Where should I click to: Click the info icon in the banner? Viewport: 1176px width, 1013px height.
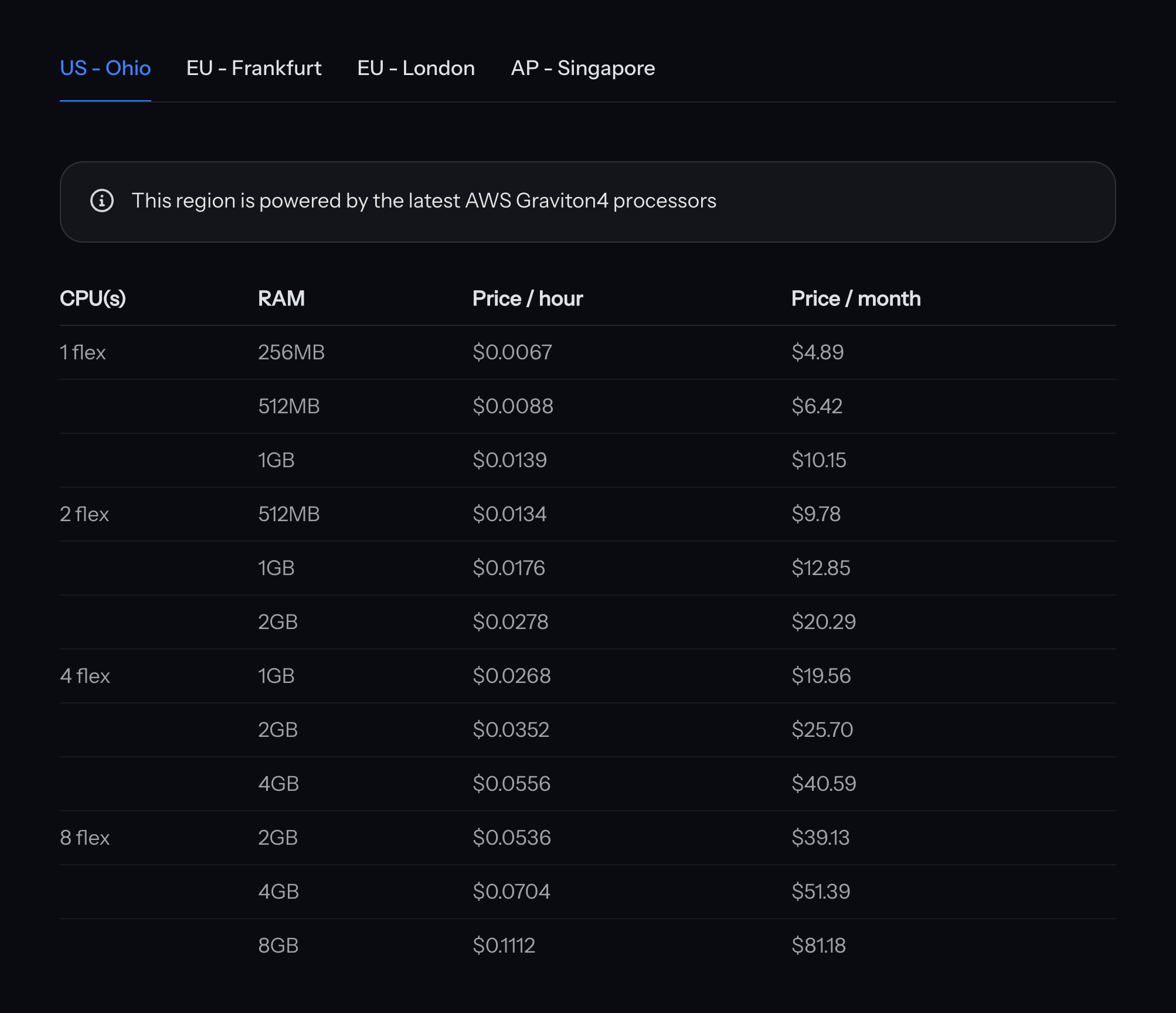click(x=102, y=200)
